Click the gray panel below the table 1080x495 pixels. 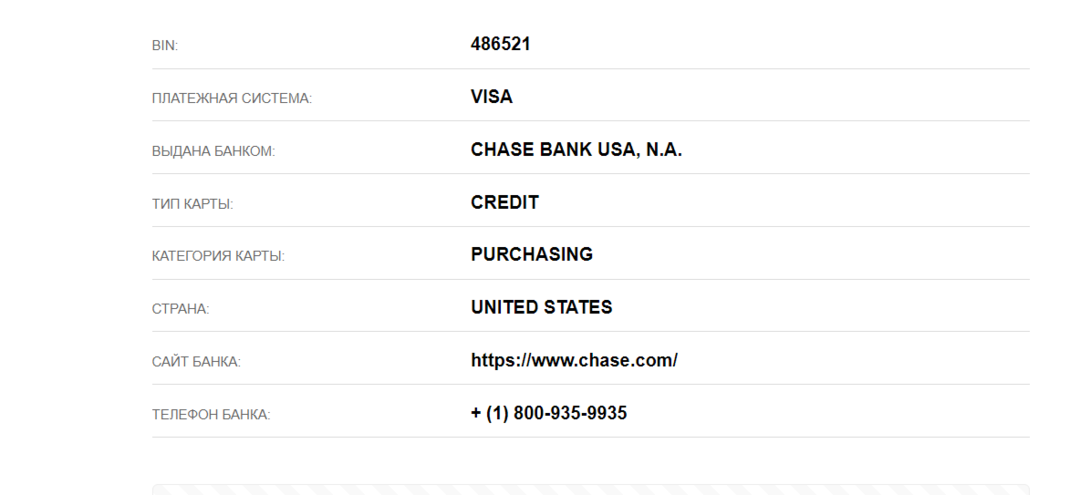590,490
